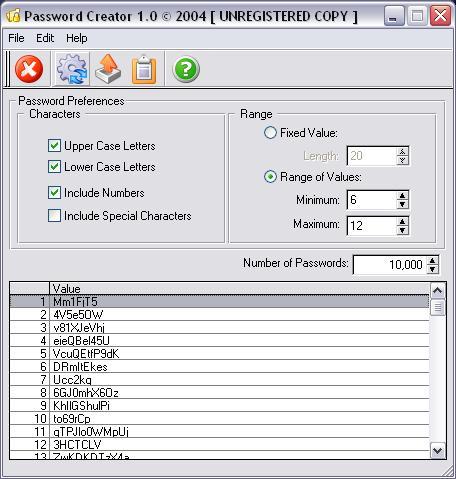Select password row KhIIGShulPi
456x479 pixels.
219,406
